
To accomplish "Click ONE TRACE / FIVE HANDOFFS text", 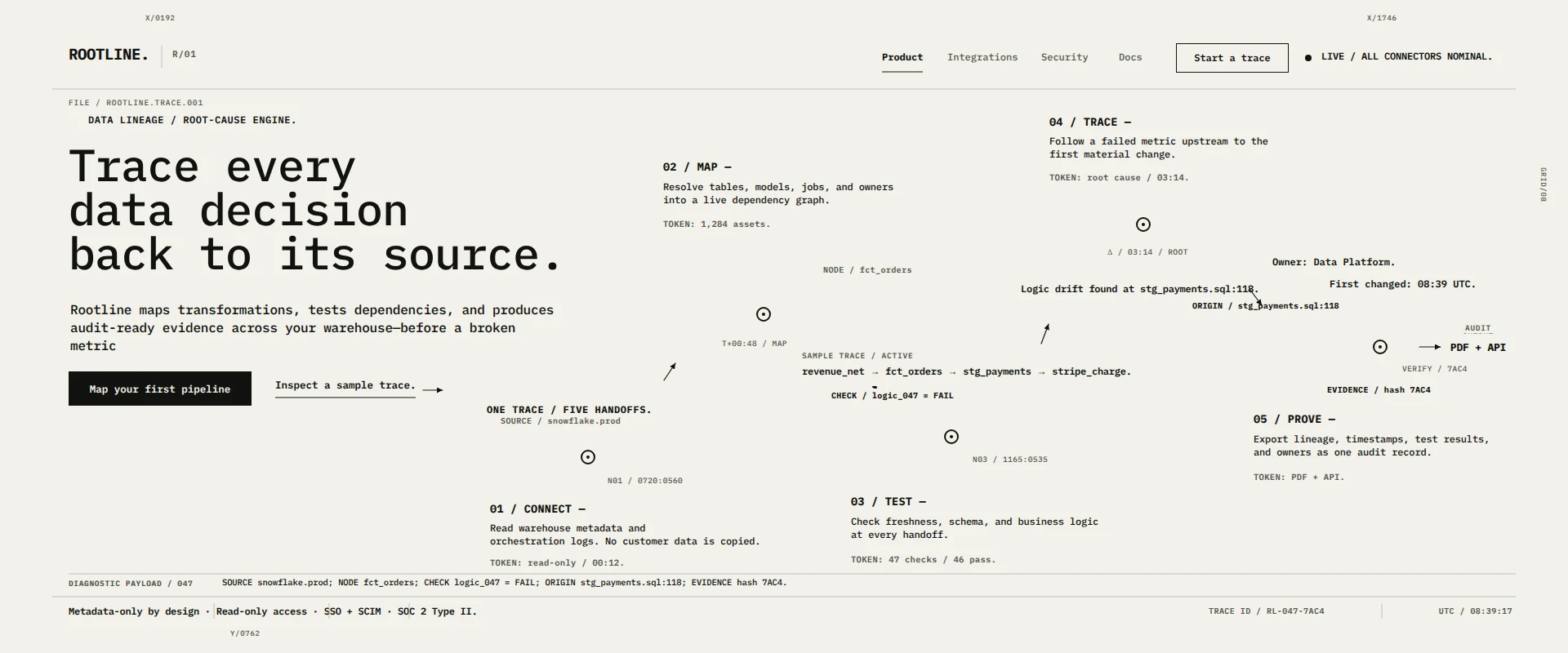I will 569,410.
